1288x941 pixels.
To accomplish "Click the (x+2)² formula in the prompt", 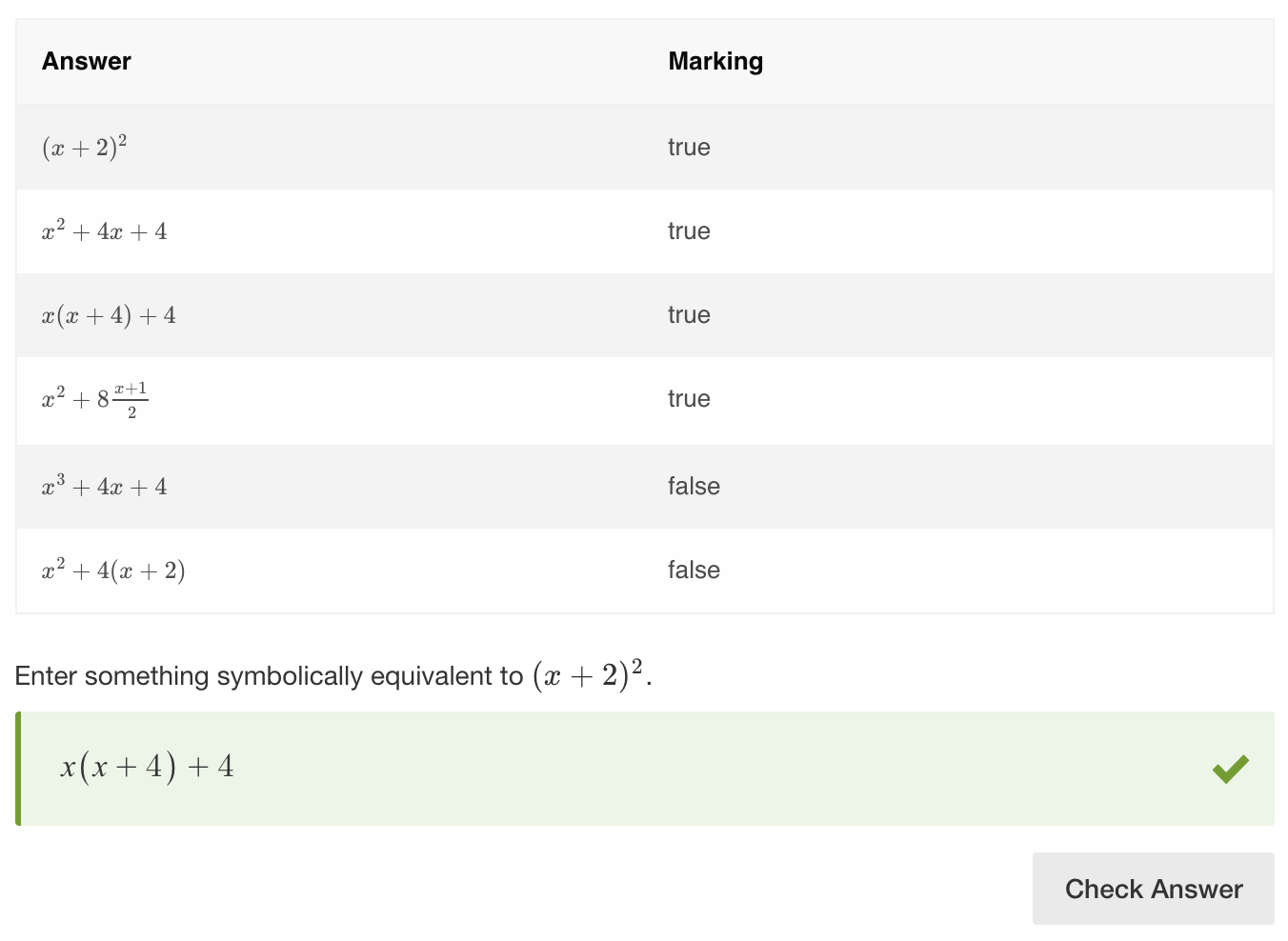I will point(589,674).
